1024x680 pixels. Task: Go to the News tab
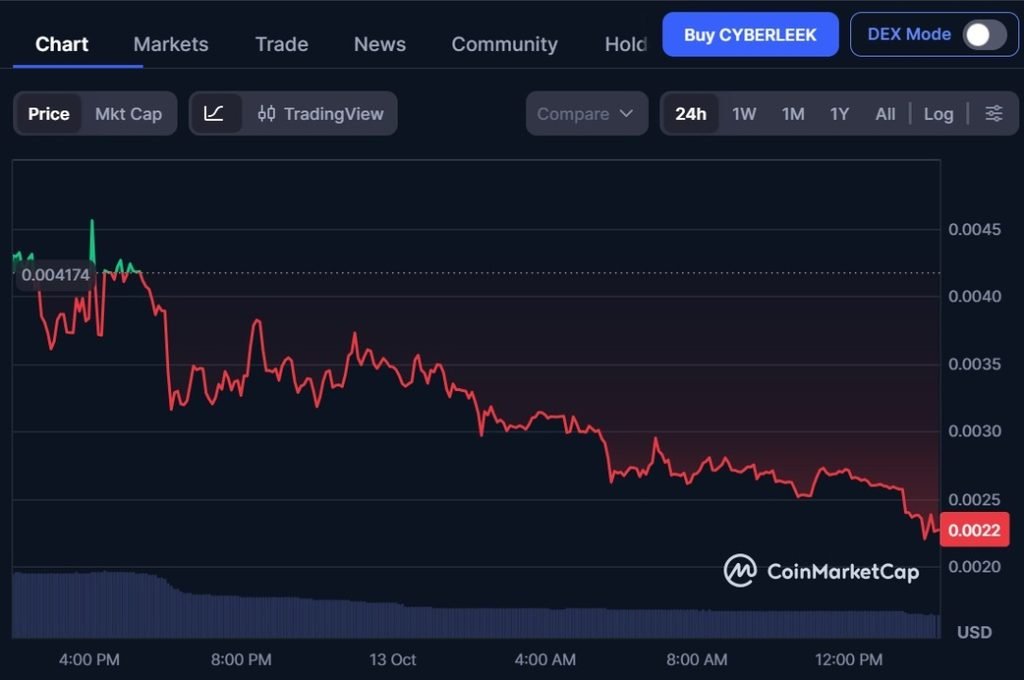379,44
